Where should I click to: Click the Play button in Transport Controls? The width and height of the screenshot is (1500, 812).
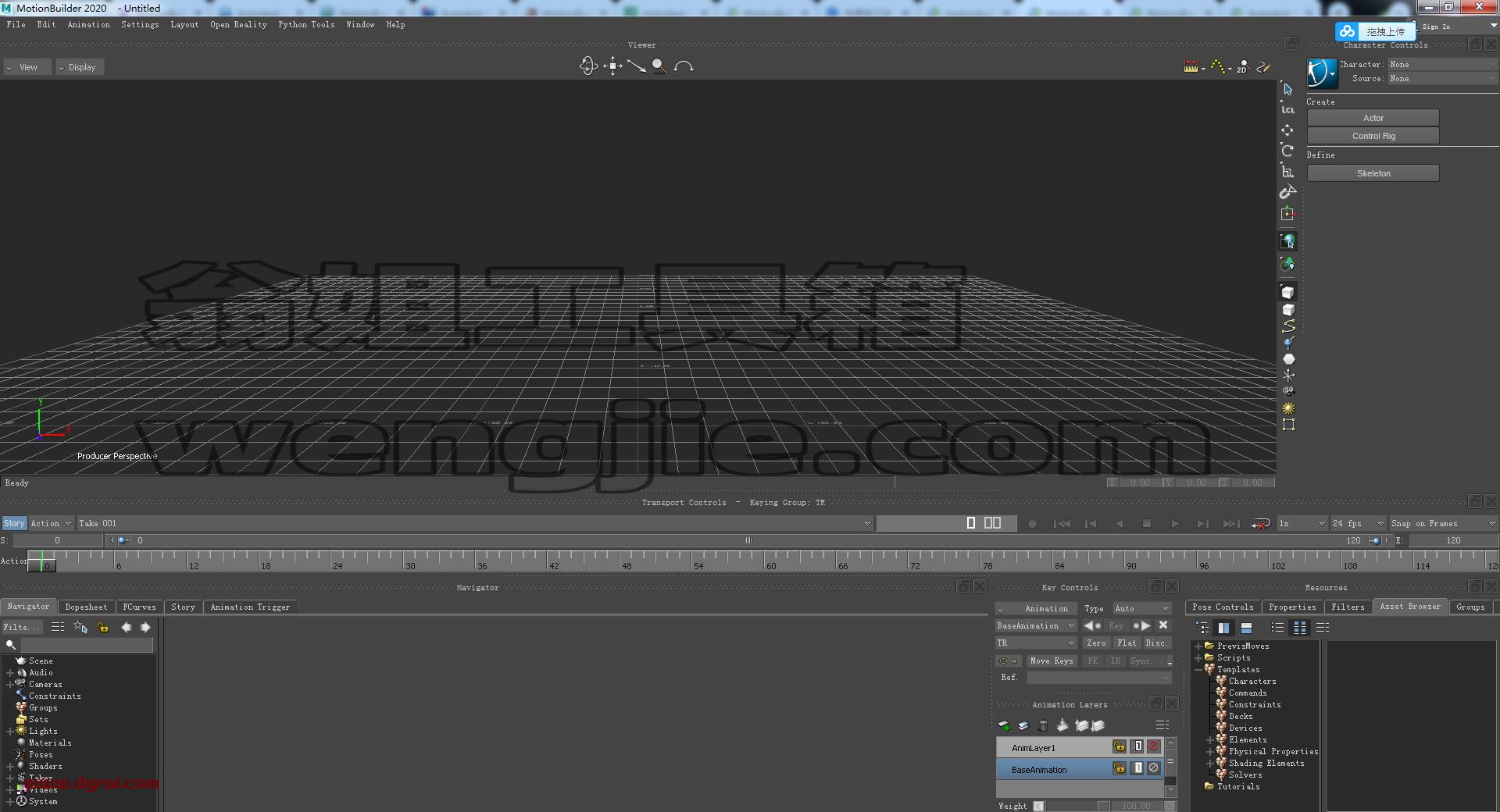pos(1174,524)
